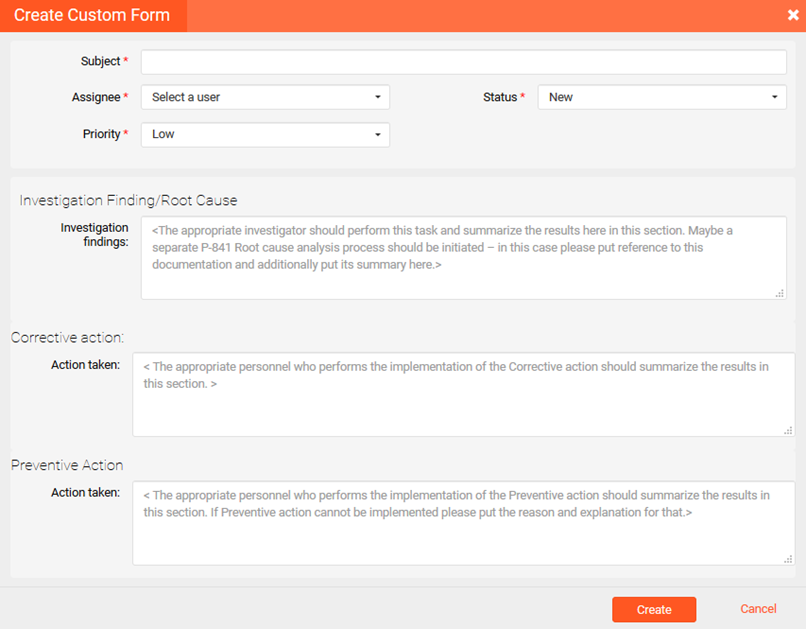Click the 'Action taken:' label under Preventive Action

[x=85, y=493]
